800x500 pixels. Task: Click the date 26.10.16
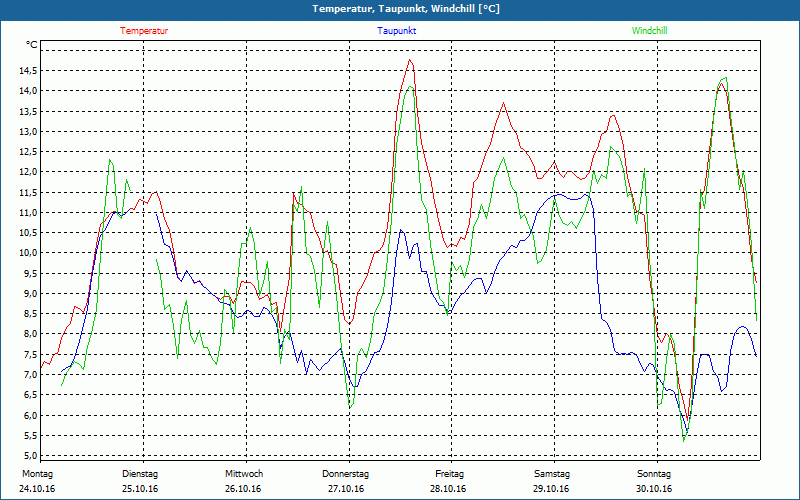tap(243, 489)
